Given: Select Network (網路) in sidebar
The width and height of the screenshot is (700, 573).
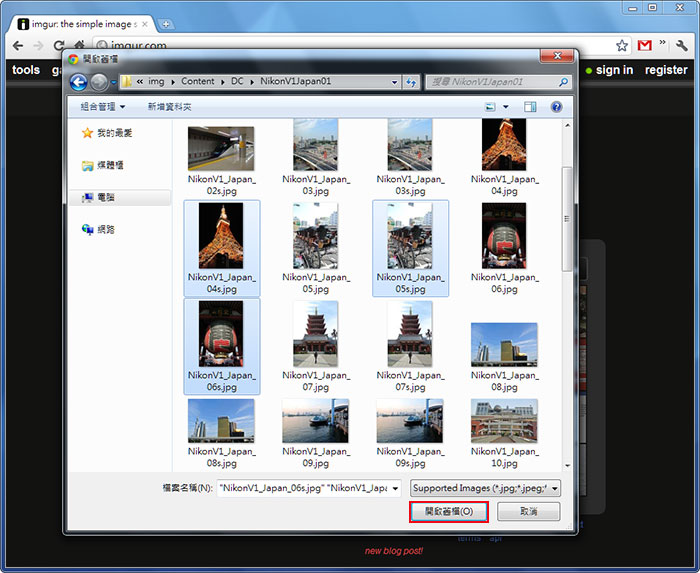Looking at the screenshot, I should (x=98, y=229).
